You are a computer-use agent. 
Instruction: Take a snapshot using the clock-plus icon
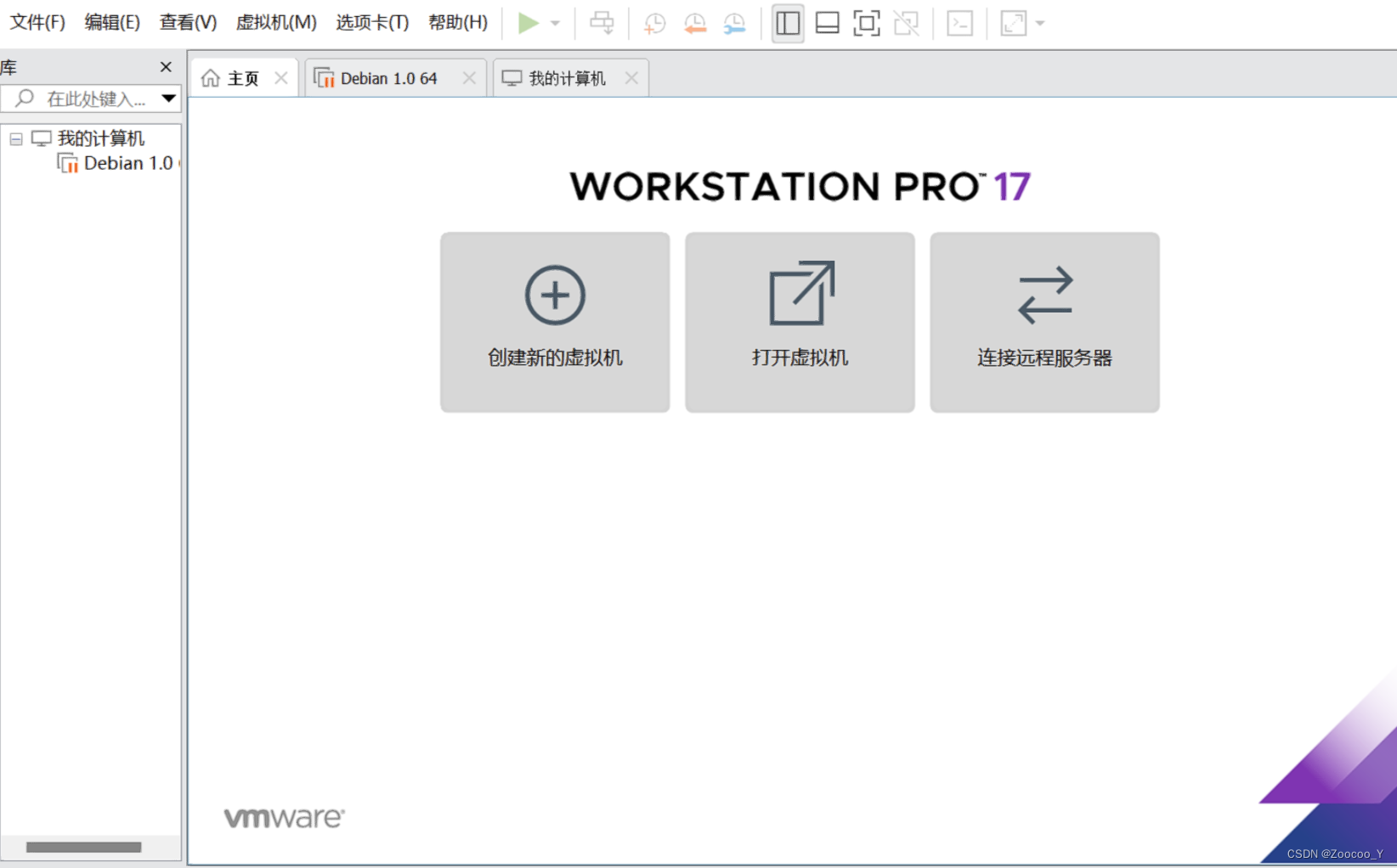coord(654,23)
